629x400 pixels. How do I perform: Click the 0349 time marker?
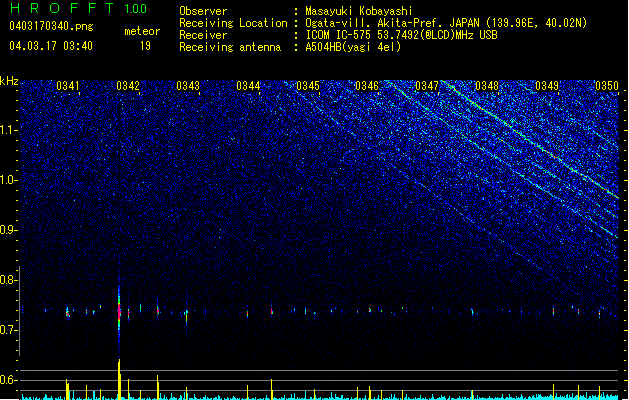(547, 86)
